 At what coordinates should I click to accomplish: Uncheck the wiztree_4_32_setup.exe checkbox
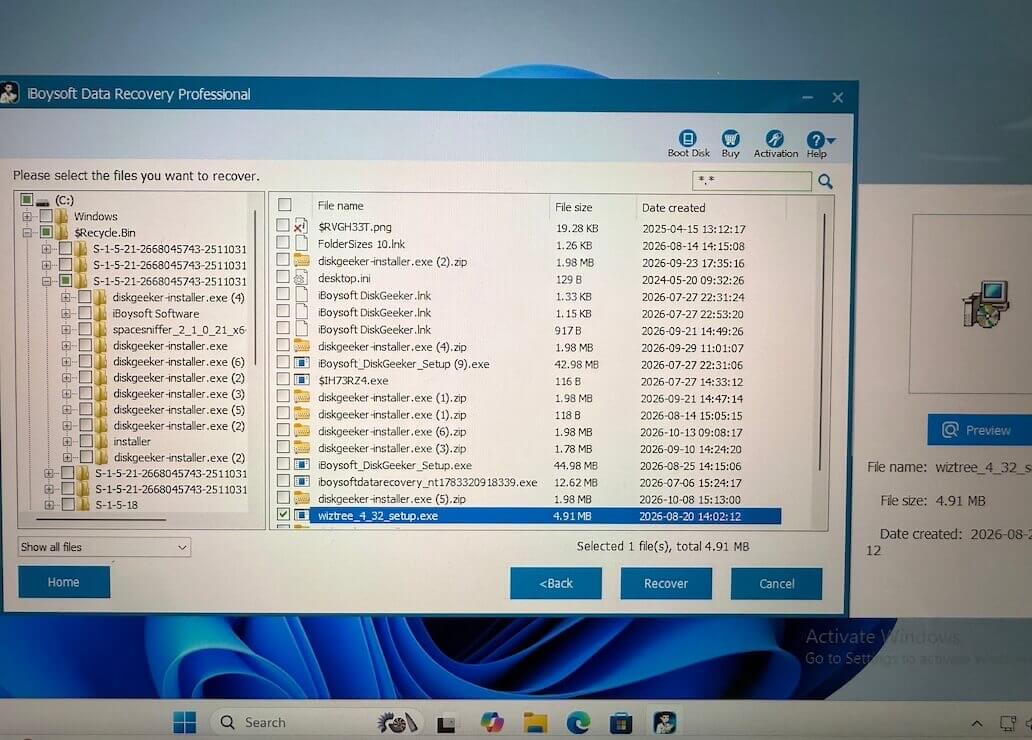click(283, 514)
